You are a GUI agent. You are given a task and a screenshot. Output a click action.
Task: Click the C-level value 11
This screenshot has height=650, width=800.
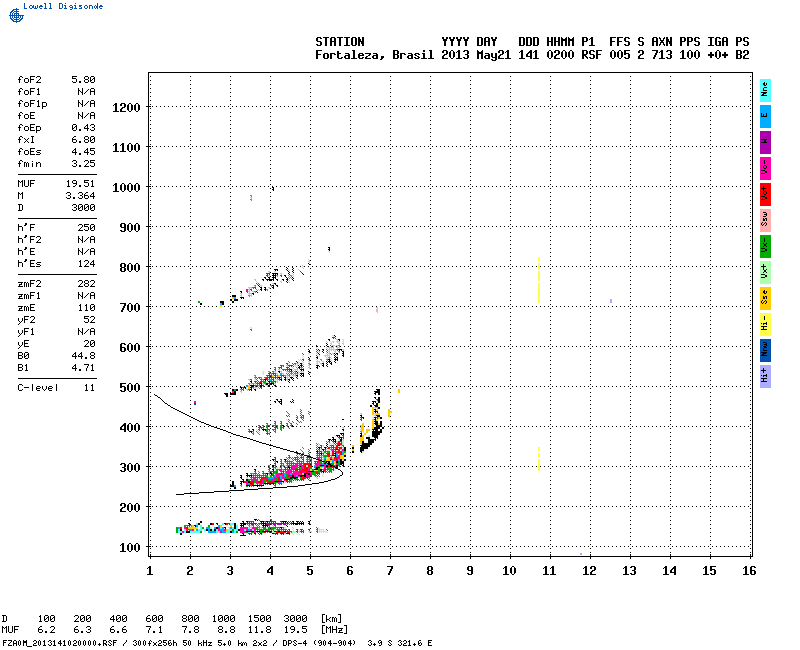(x=89, y=387)
